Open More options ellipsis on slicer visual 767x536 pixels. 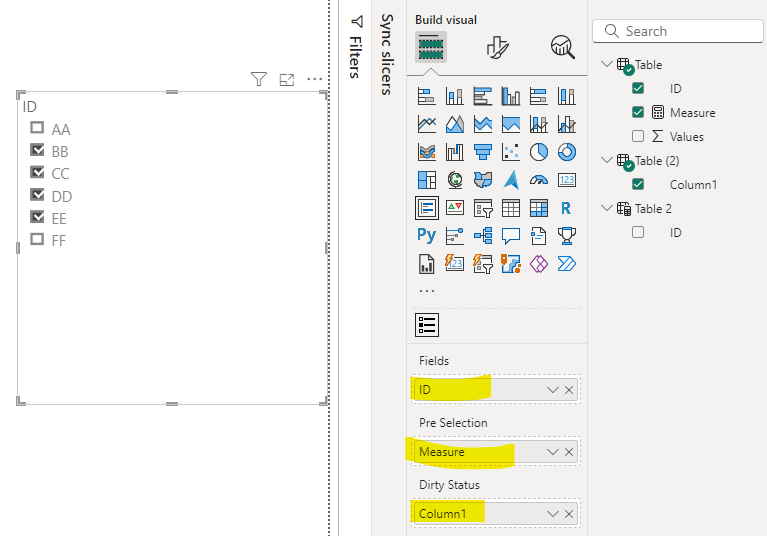(315, 79)
